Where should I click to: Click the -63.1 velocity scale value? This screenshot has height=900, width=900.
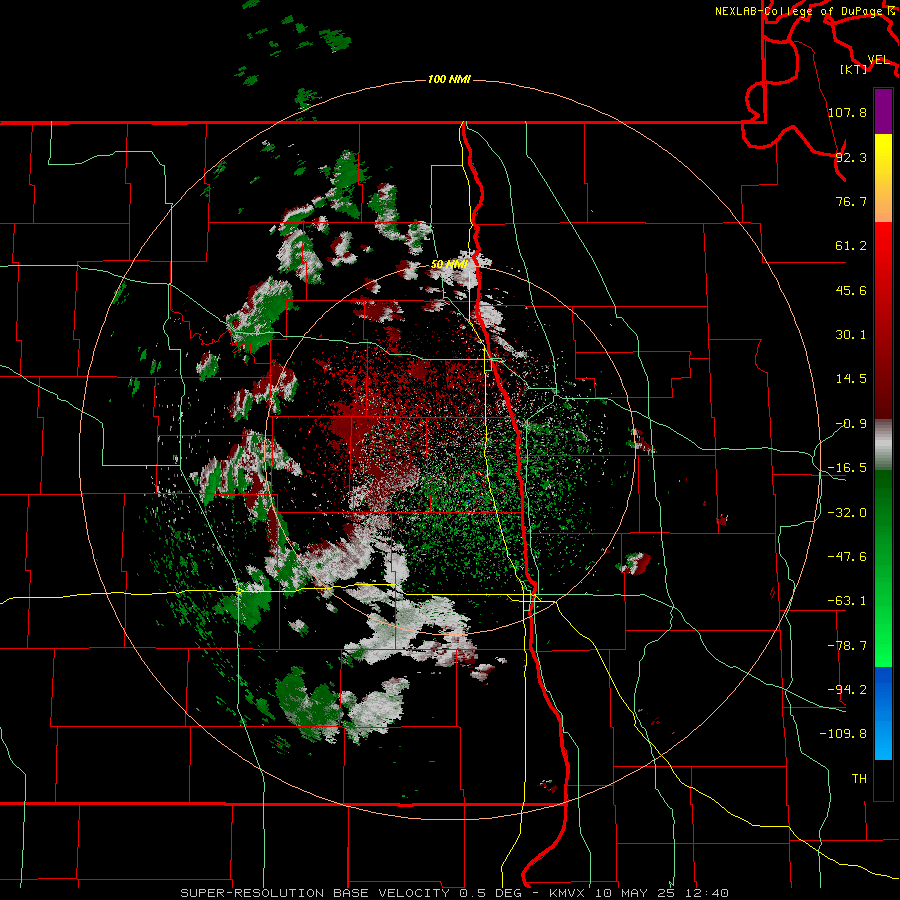pos(847,601)
